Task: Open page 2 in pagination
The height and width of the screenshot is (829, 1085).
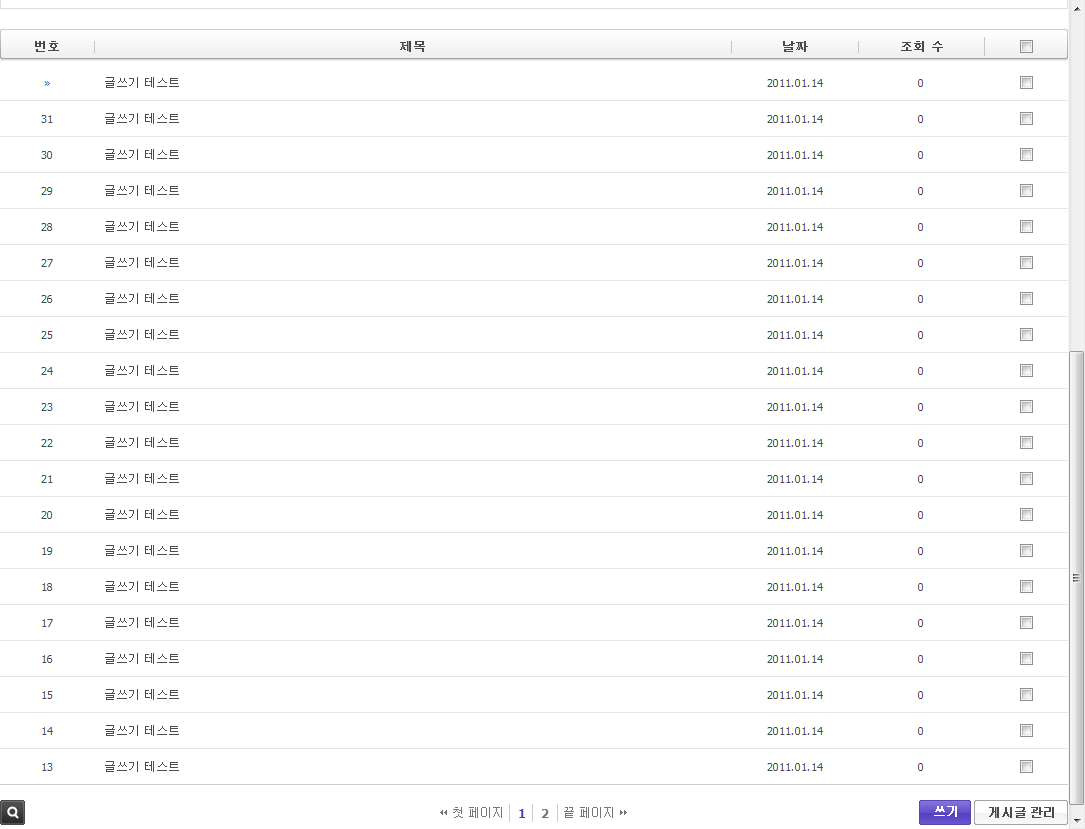Action: click(545, 813)
